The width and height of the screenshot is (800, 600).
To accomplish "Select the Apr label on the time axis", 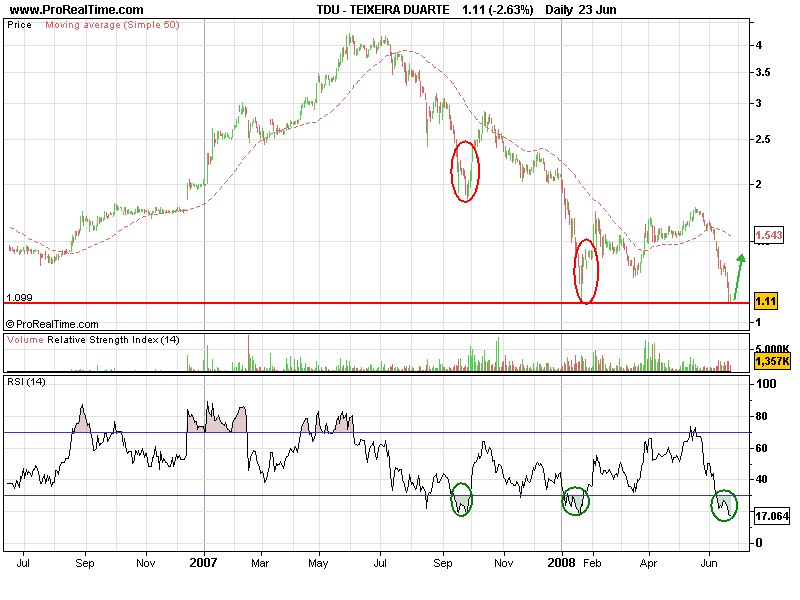I will [648, 564].
